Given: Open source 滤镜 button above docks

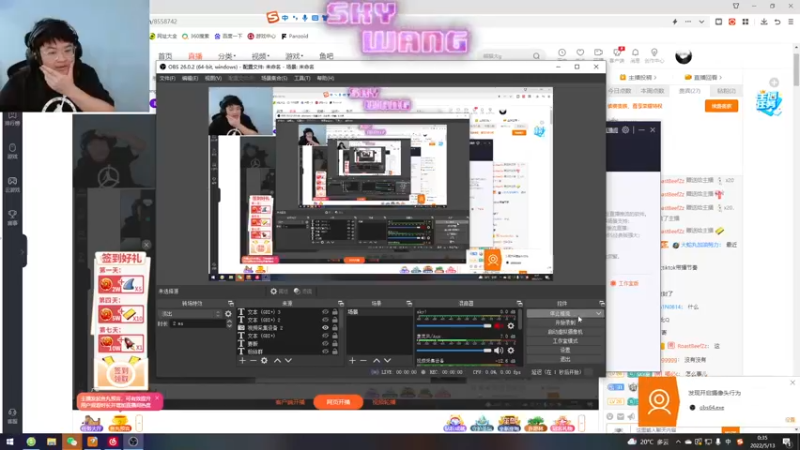Looking at the screenshot, I should coord(303,291).
